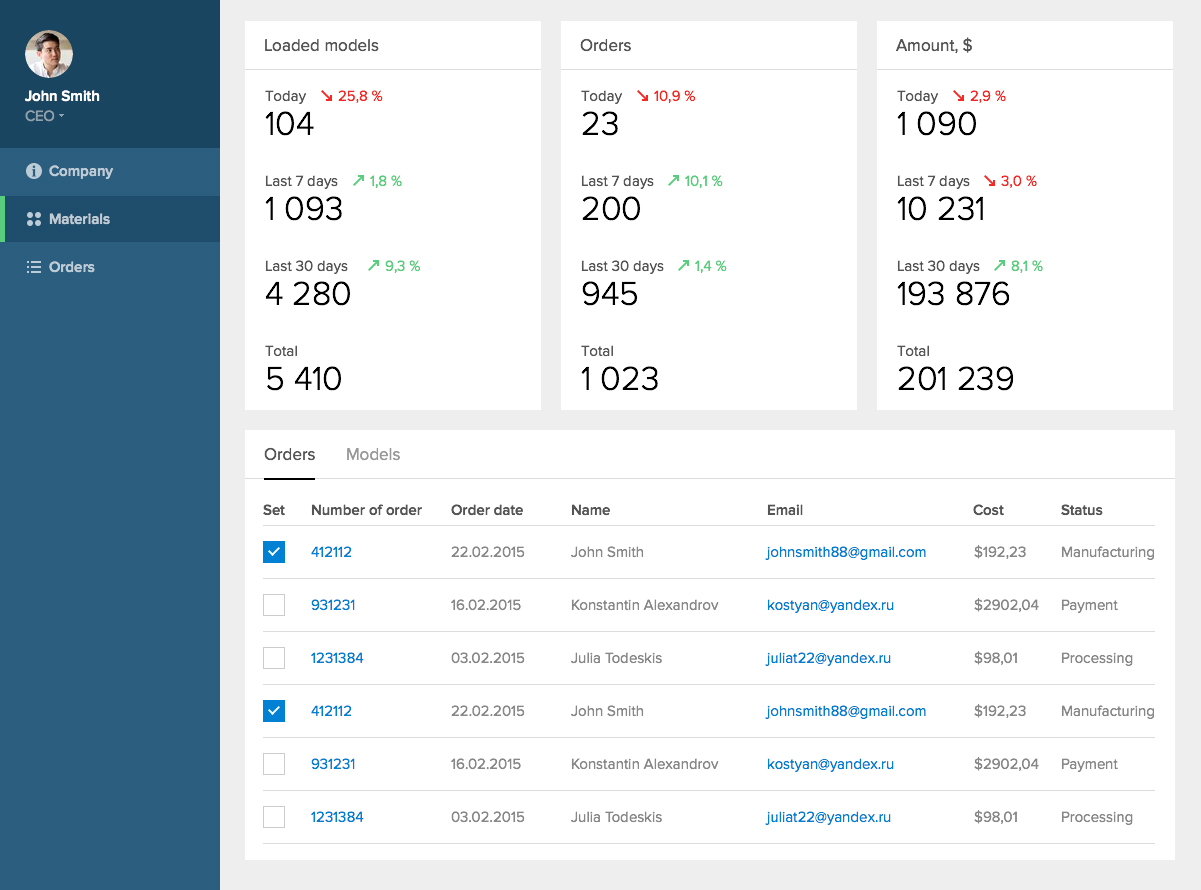Click the green up arrow beside 10,1 %
The image size is (1201, 890).
pyautogui.click(x=672, y=181)
